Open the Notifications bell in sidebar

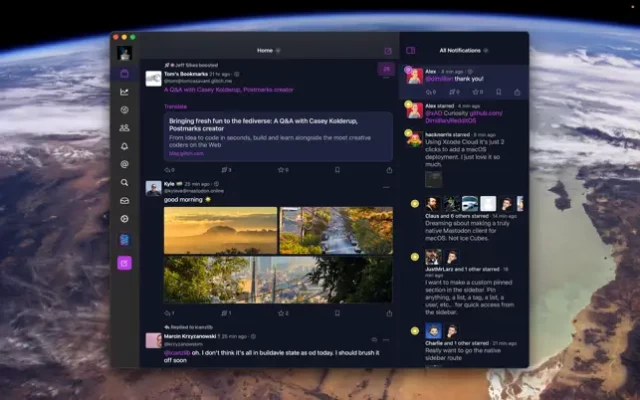[124, 146]
